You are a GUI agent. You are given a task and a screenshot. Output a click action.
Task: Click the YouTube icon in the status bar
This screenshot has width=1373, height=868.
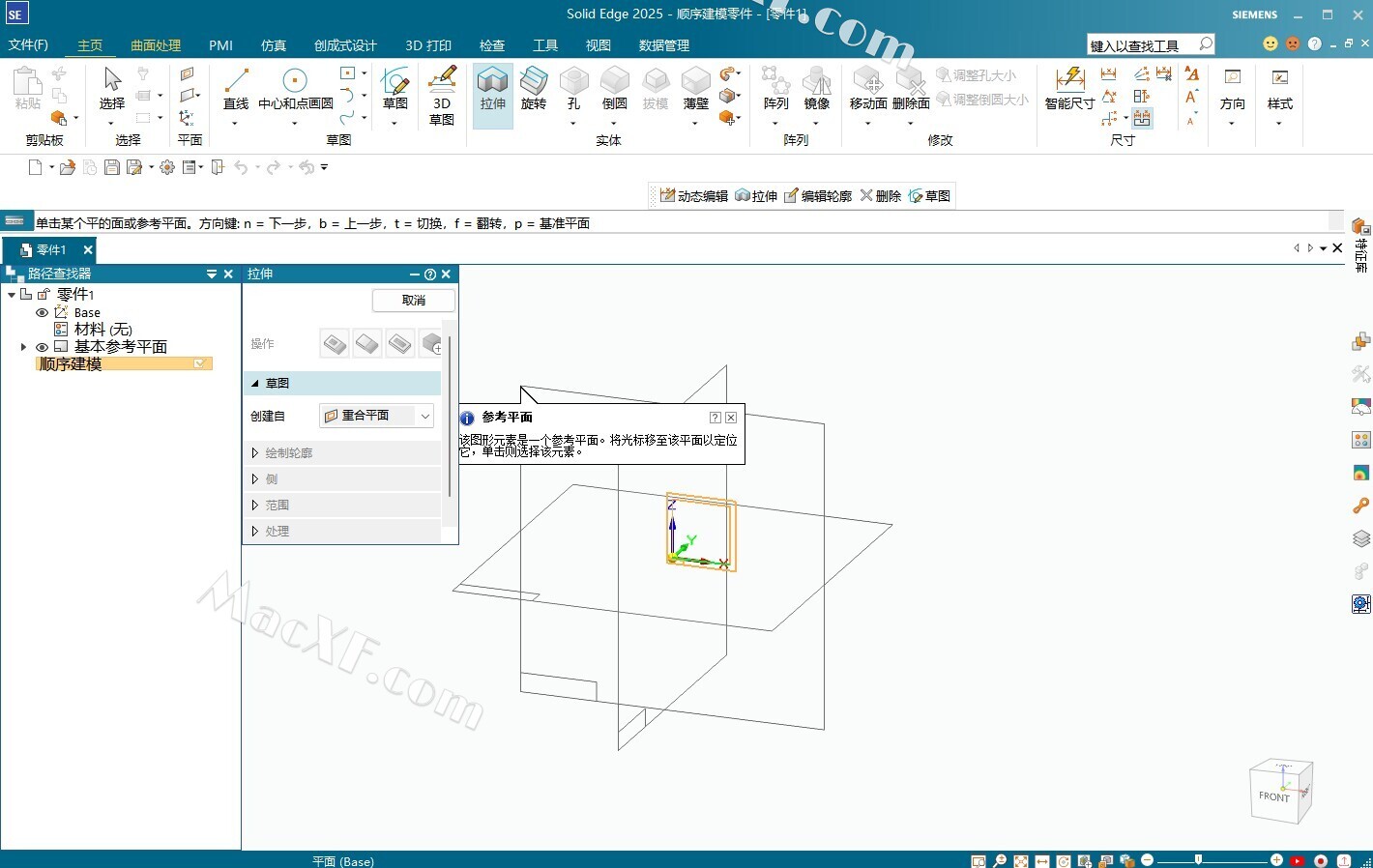click(1297, 860)
